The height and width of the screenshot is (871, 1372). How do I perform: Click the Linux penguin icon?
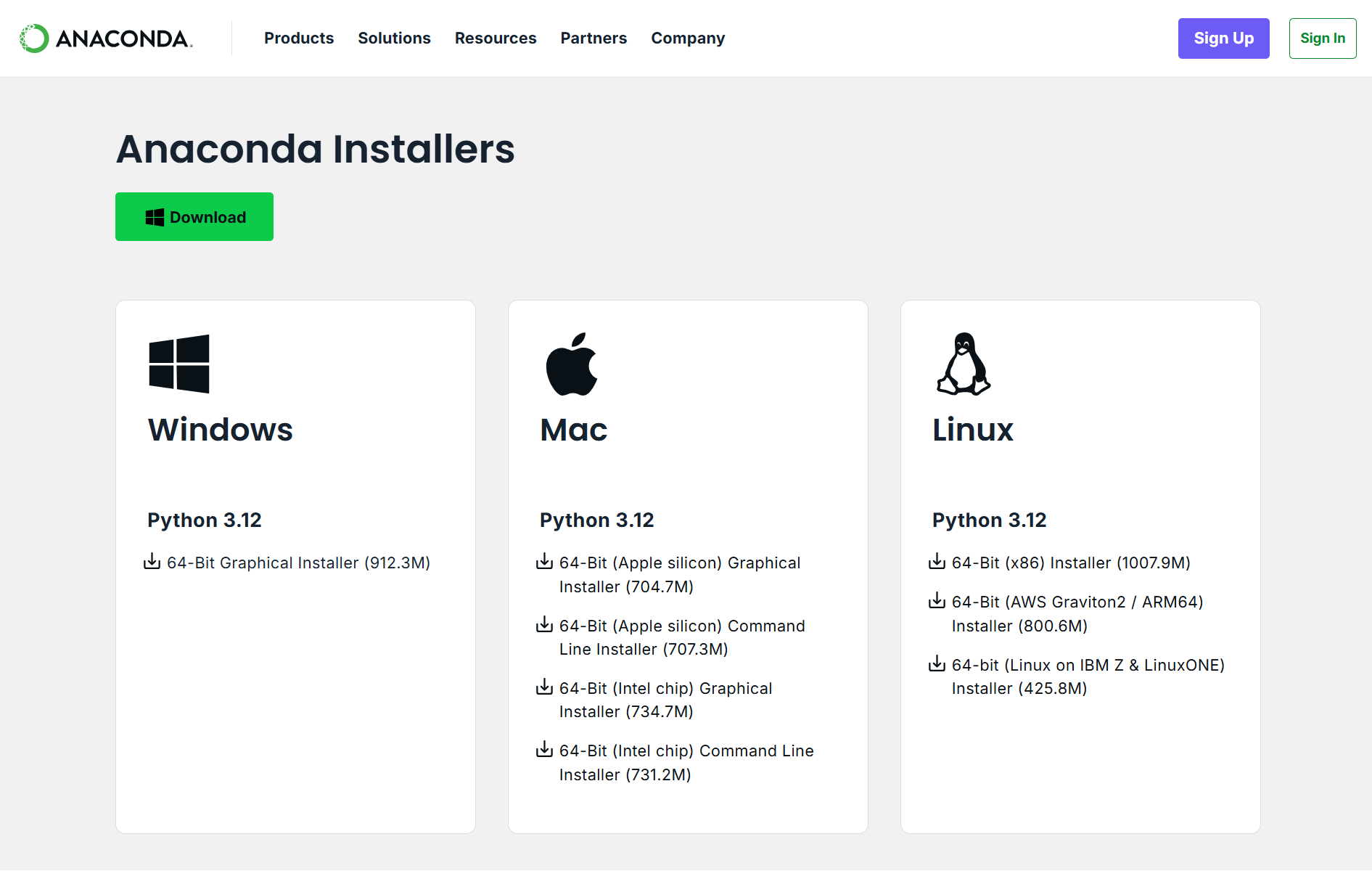coord(964,364)
